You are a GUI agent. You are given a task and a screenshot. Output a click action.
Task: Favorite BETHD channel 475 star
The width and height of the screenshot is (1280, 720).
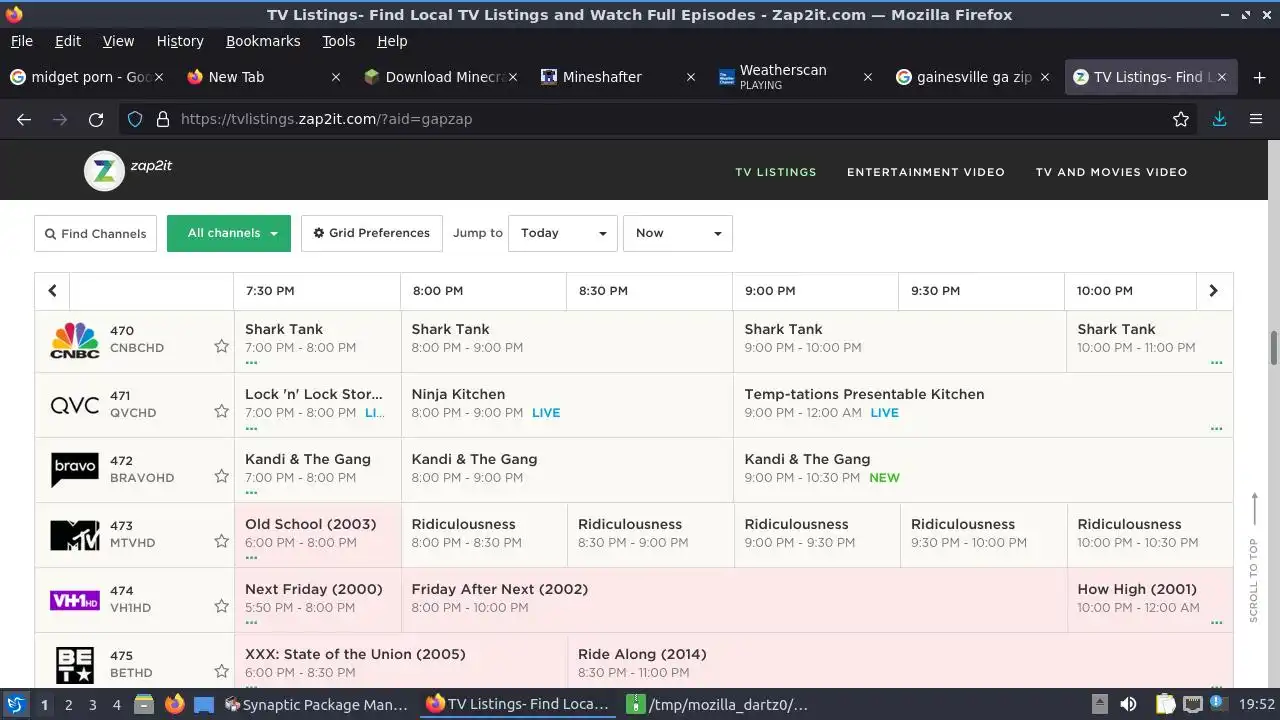point(221,671)
